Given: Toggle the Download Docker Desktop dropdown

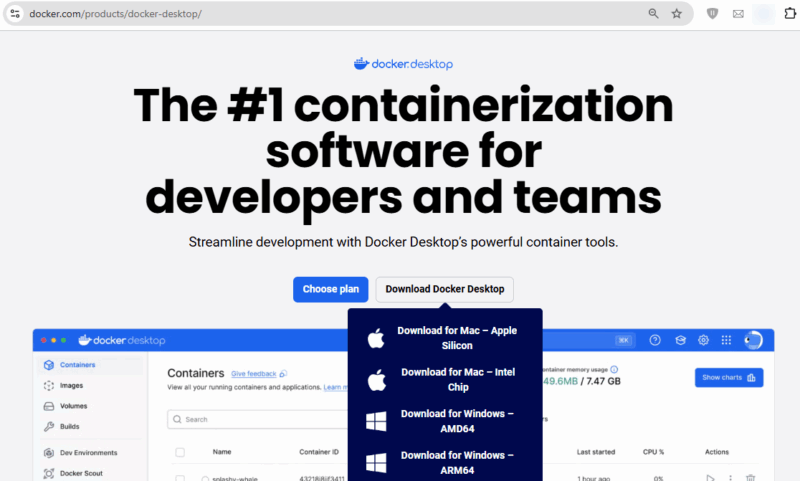Looking at the screenshot, I should click(x=445, y=289).
